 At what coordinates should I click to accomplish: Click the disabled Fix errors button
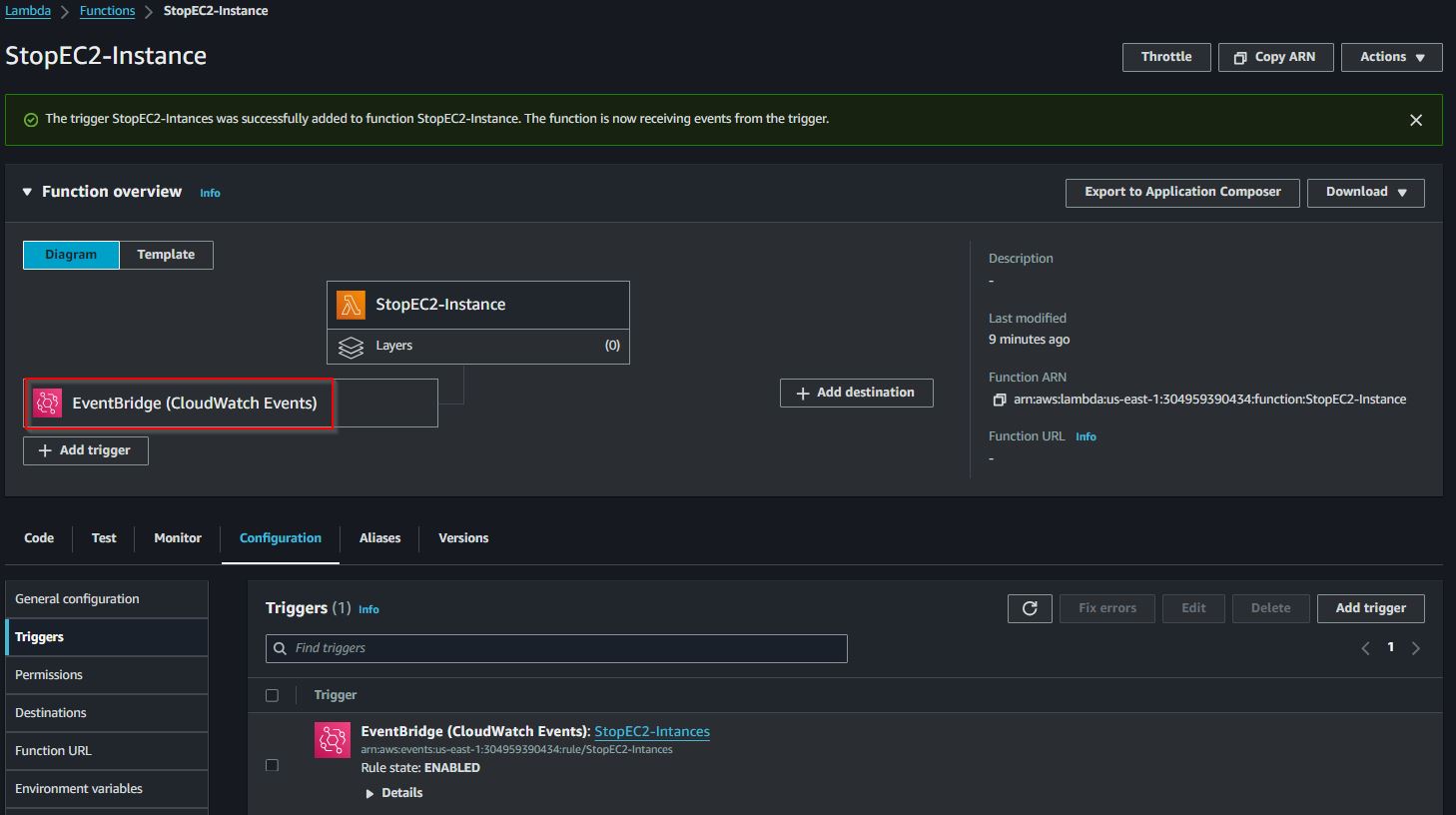(x=1106, y=608)
